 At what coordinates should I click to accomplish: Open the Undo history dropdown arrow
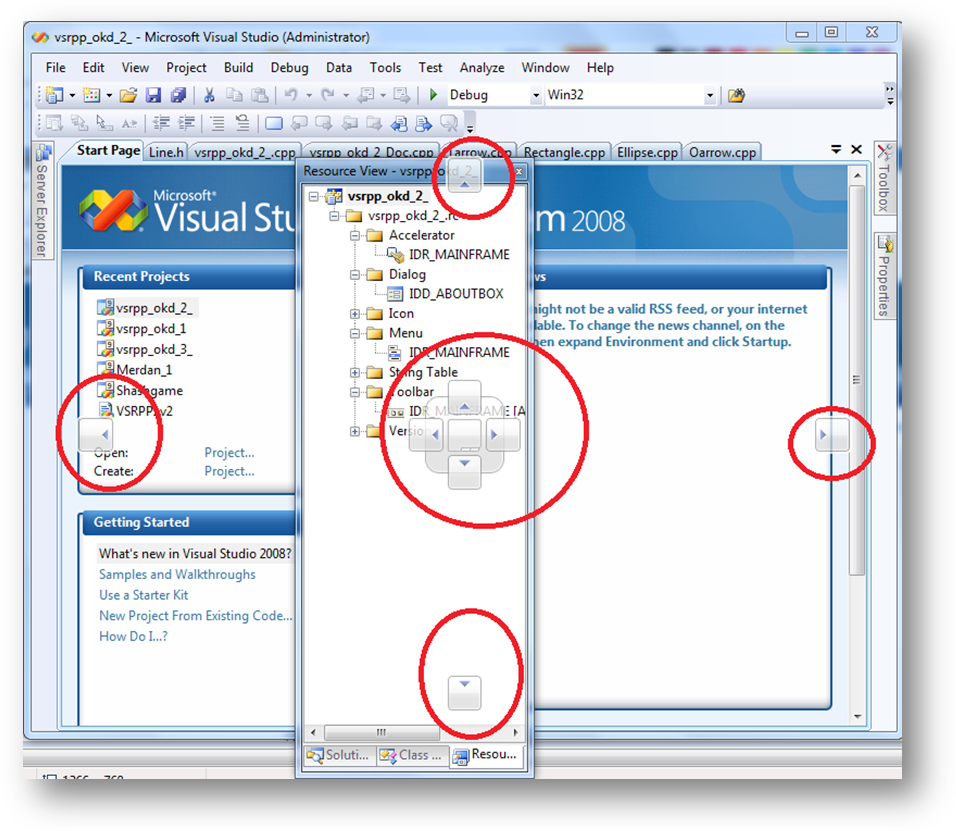click(x=309, y=96)
